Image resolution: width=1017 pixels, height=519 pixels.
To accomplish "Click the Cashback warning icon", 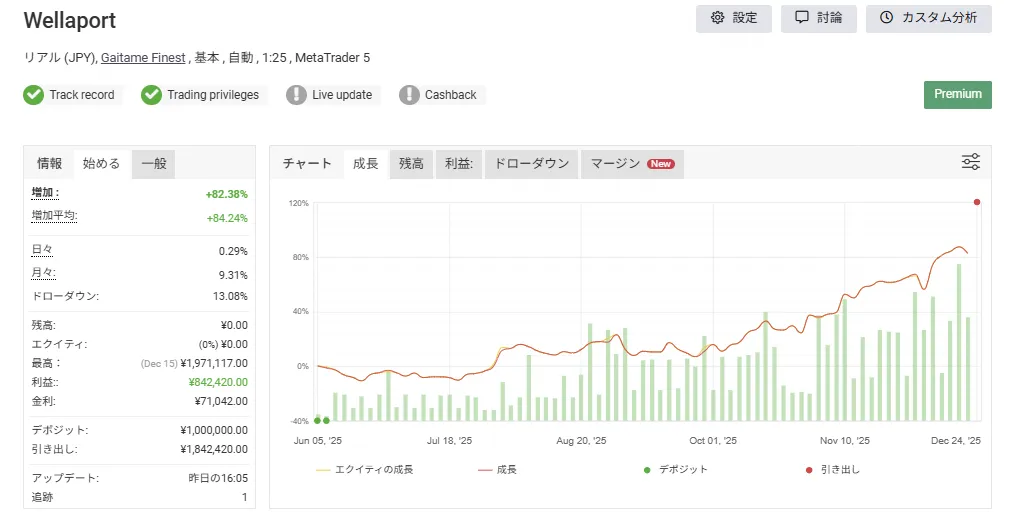I will pyautogui.click(x=409, y=95).
